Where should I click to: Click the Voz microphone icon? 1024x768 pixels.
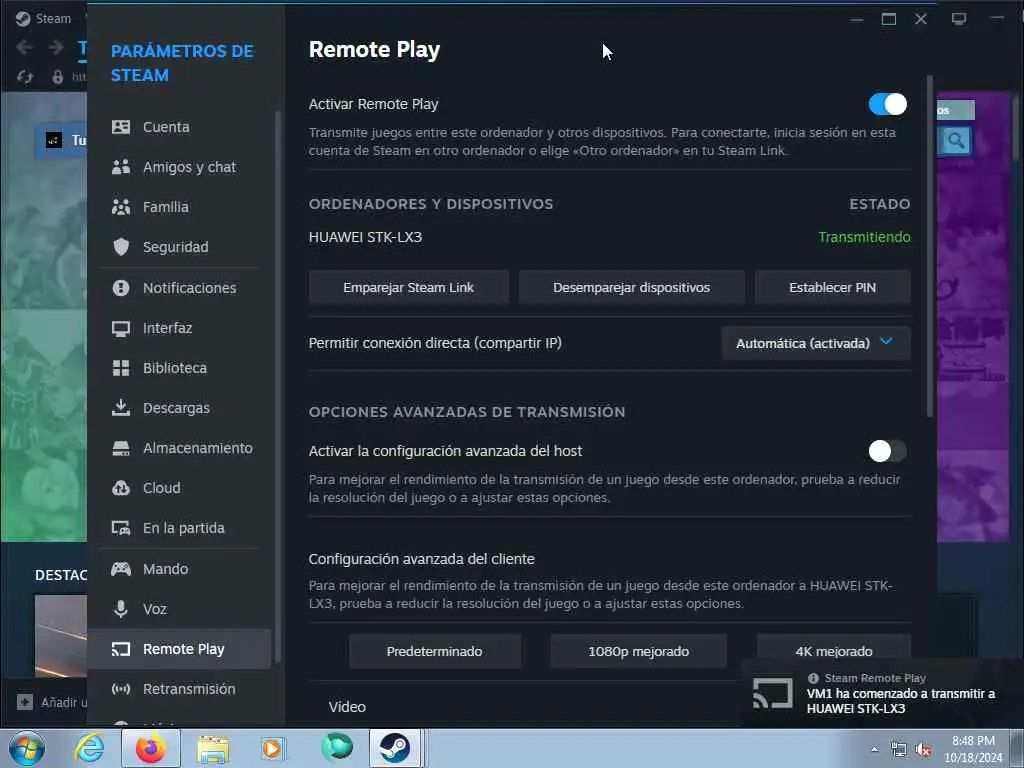[x=121, y=609]
